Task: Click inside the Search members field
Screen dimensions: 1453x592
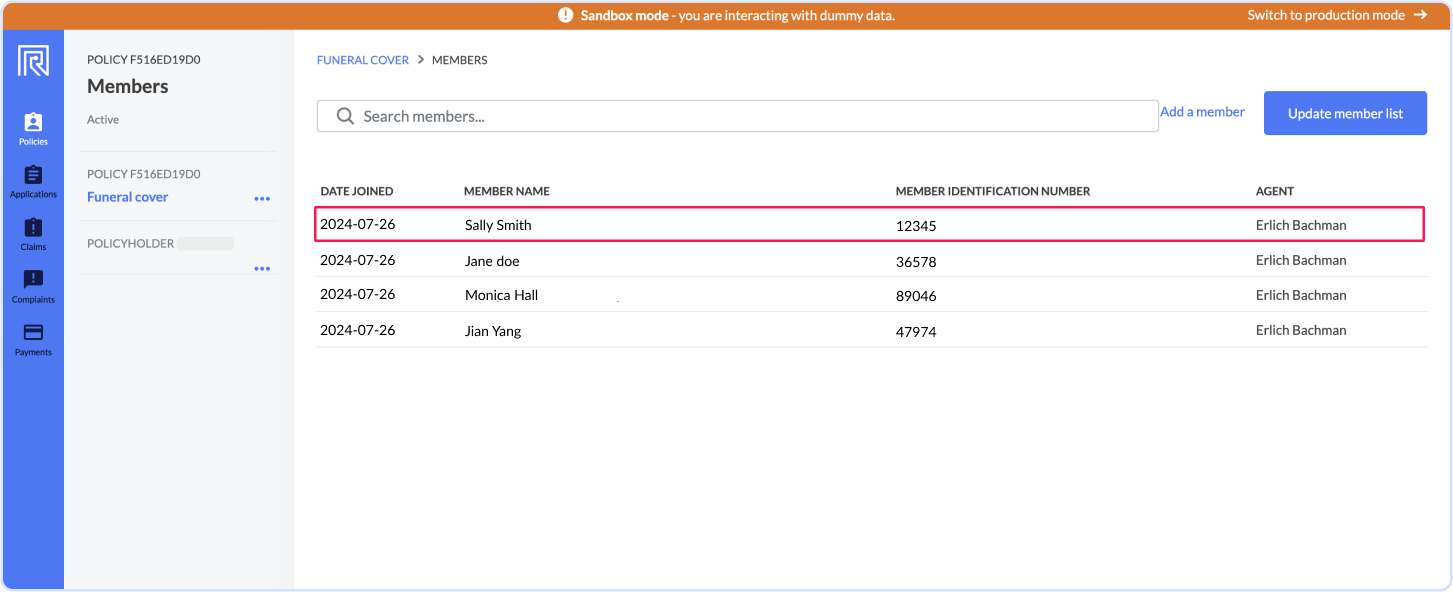Action: coord(700,116)
